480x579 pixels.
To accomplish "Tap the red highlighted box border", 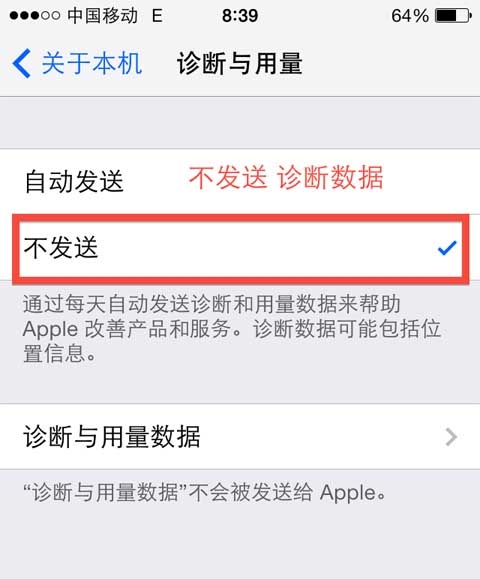I will (x=241, y=219).
